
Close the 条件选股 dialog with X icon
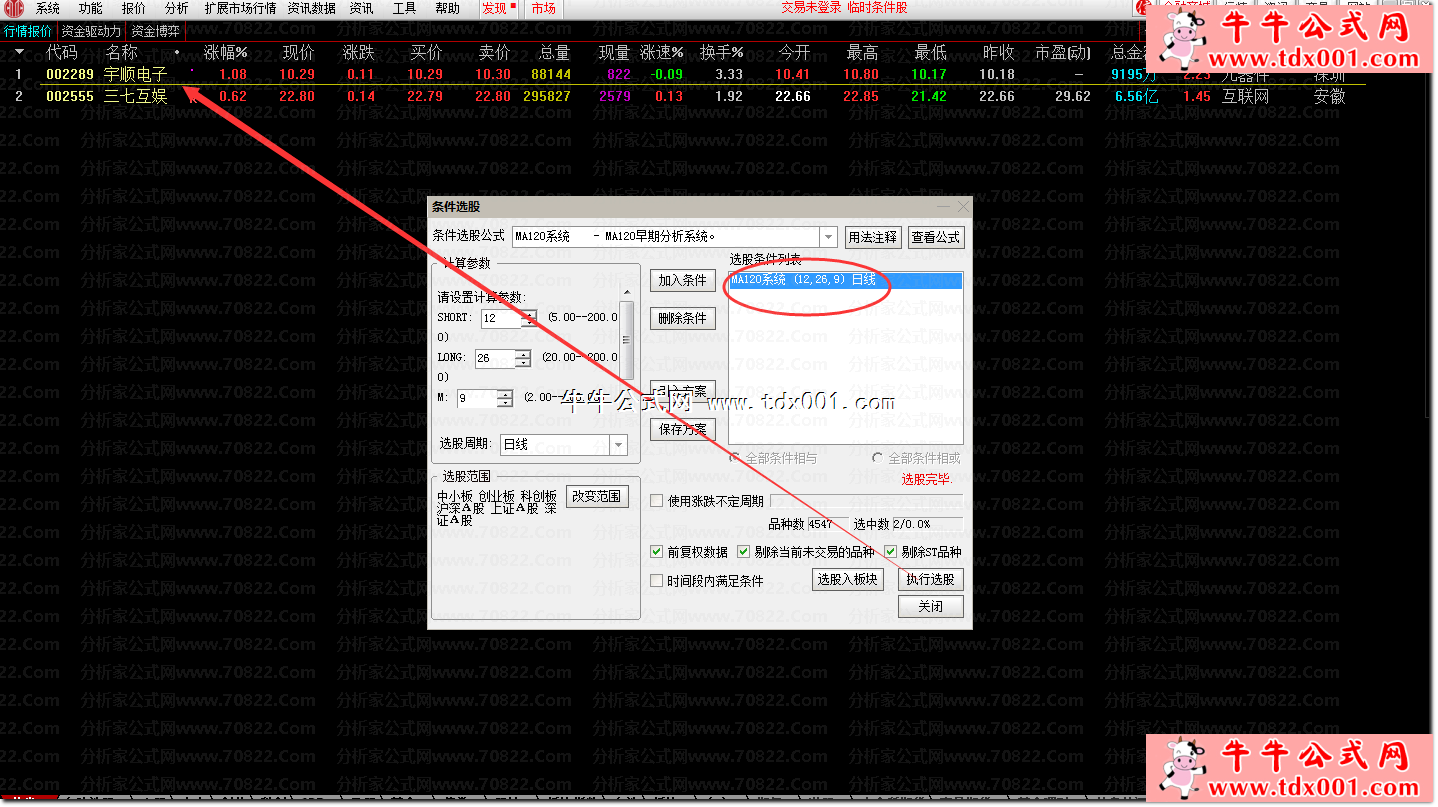click(962, 207)
